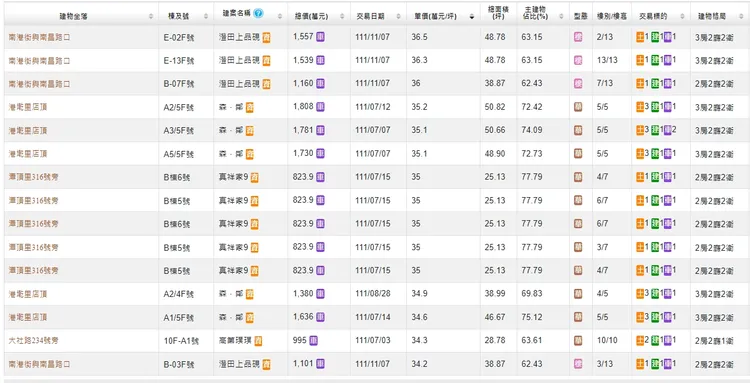
Task: Open address link in the A2/5F號 row
Action: (28, 108)
